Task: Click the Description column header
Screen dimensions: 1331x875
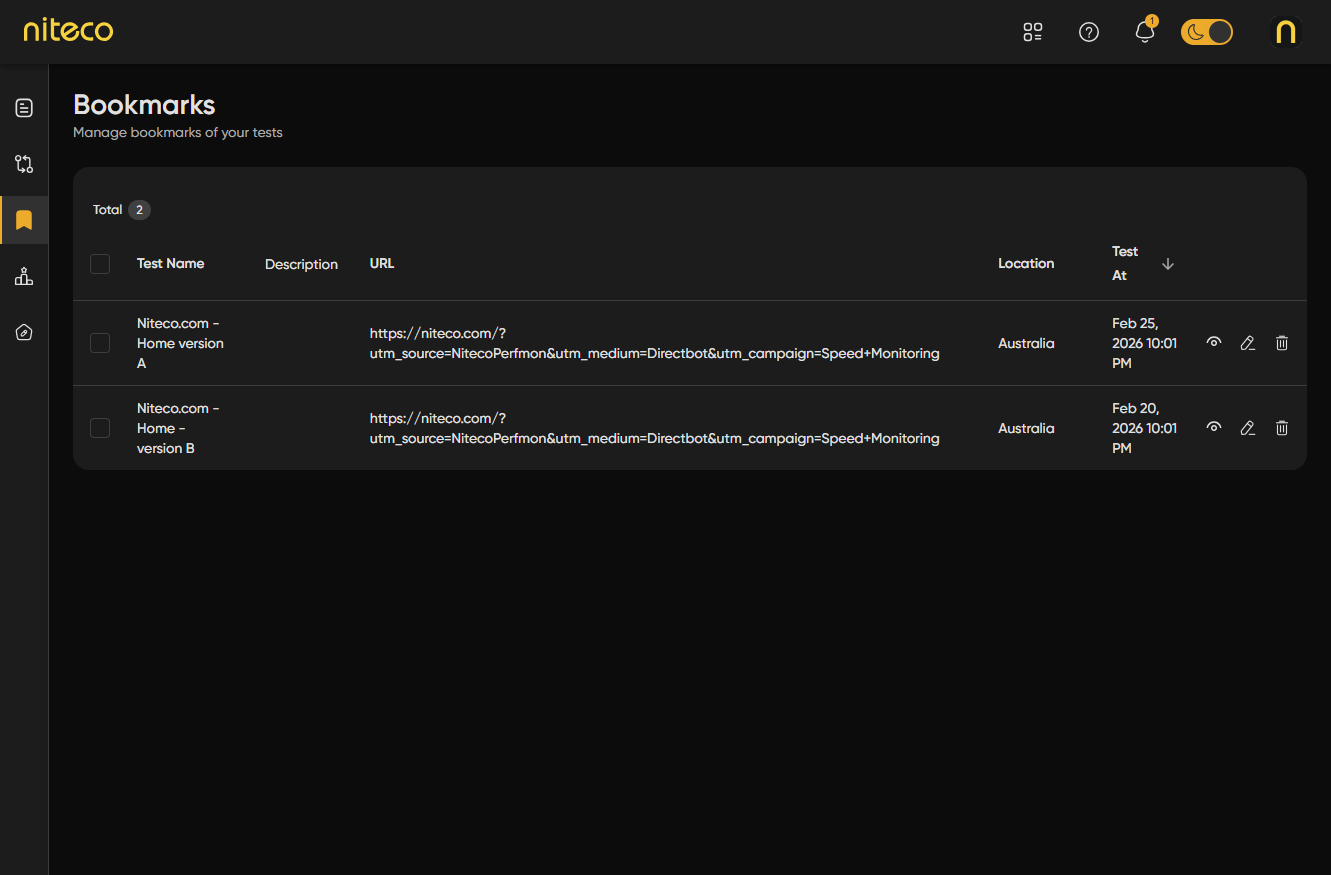Action: pos(301,265)
